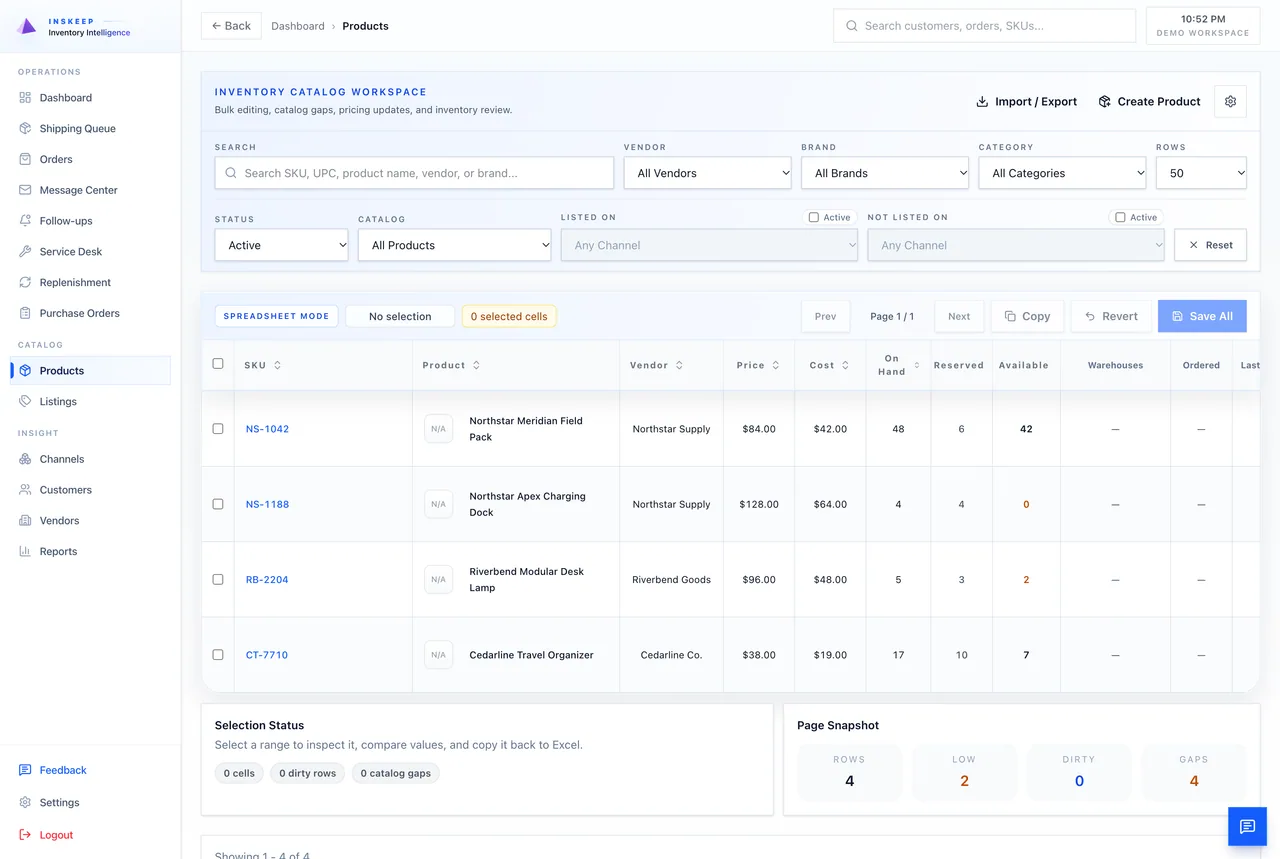Click the Search SKU, UPC, product name field

(x=414, y=173)
